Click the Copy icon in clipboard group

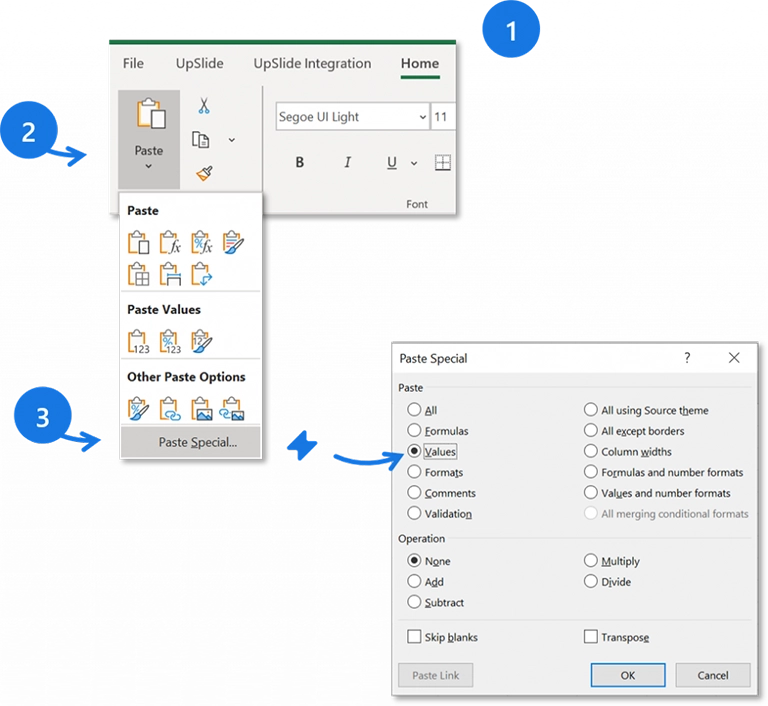point(201,140)
